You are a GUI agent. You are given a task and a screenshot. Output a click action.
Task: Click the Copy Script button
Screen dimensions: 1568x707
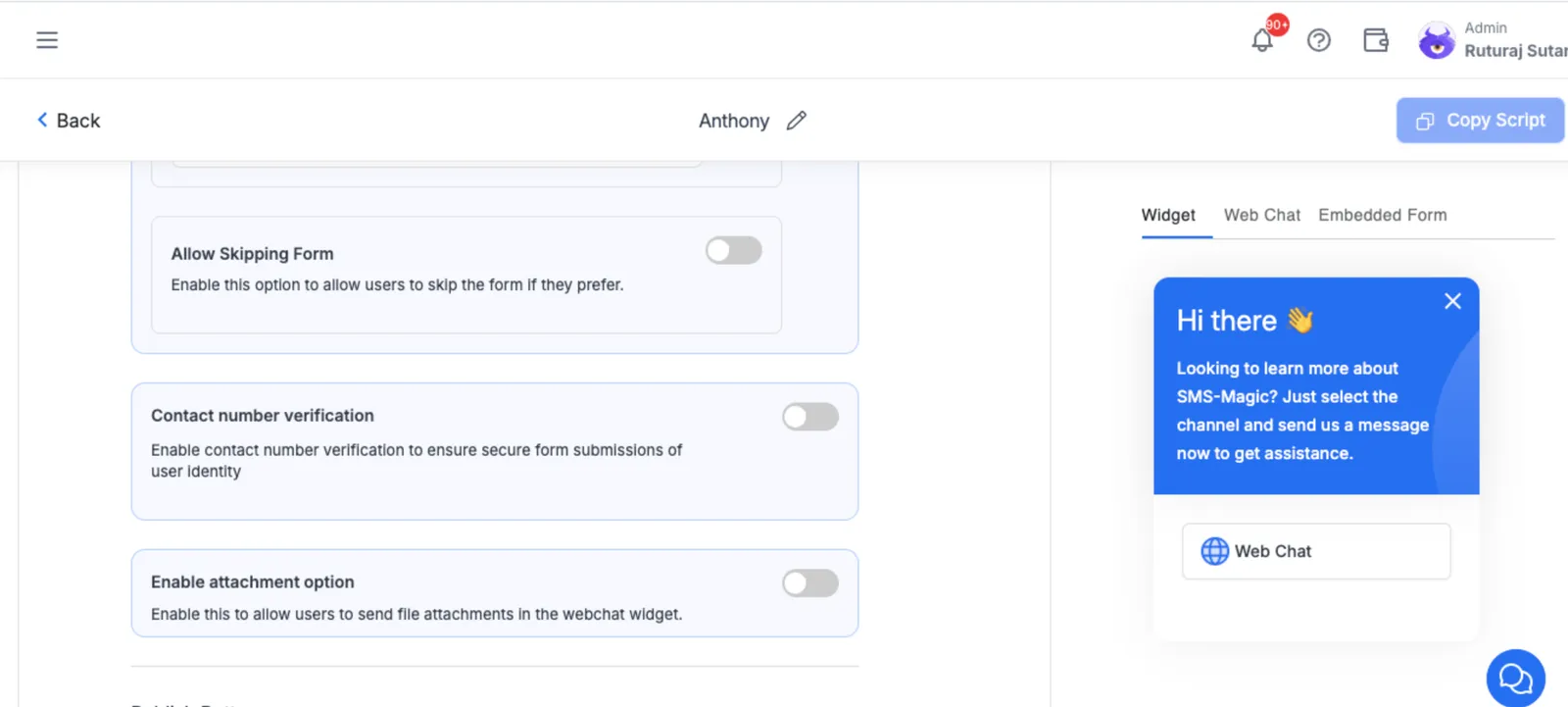tap(1480, 121)
